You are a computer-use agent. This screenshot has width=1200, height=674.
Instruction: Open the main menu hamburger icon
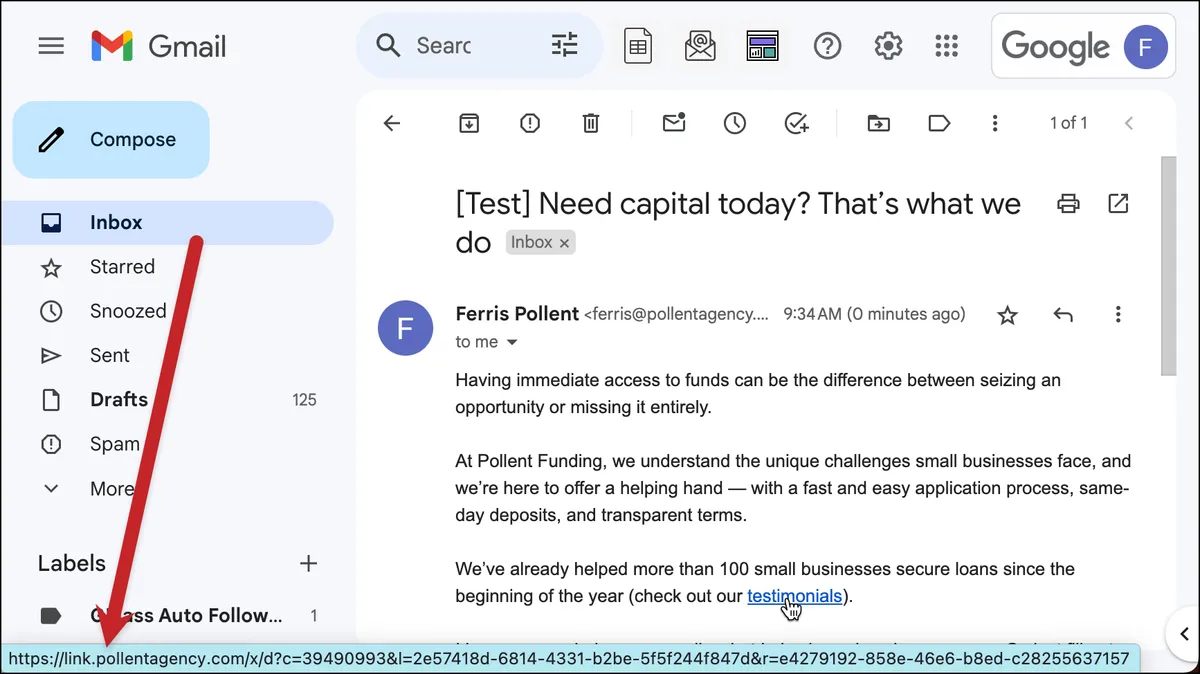[x=51, y=46]
